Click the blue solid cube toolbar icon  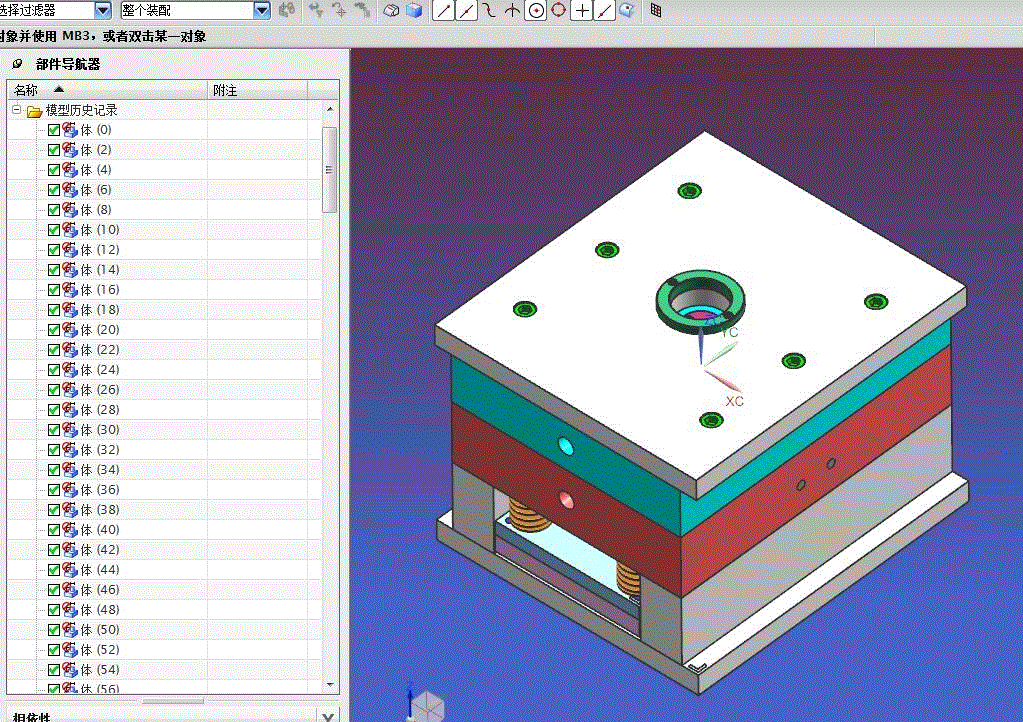[414, 10]
